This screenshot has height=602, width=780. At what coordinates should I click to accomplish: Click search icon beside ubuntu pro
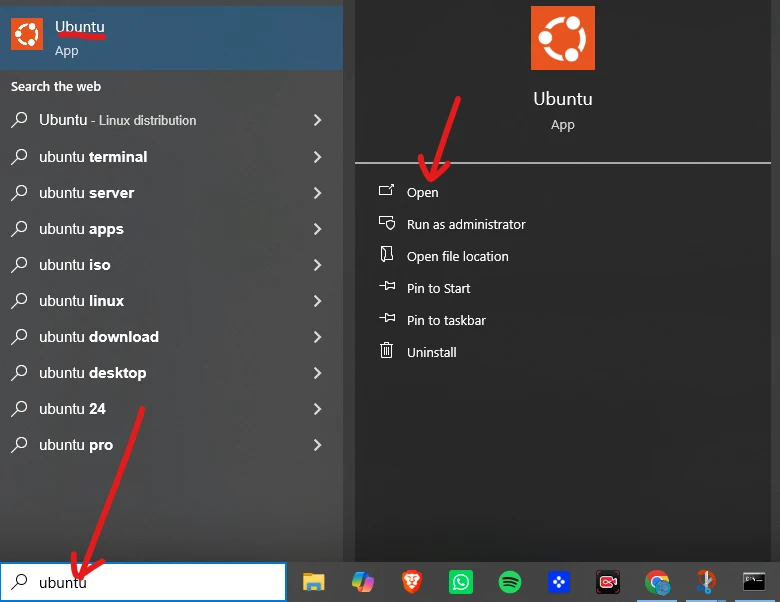tap(19, 444)
